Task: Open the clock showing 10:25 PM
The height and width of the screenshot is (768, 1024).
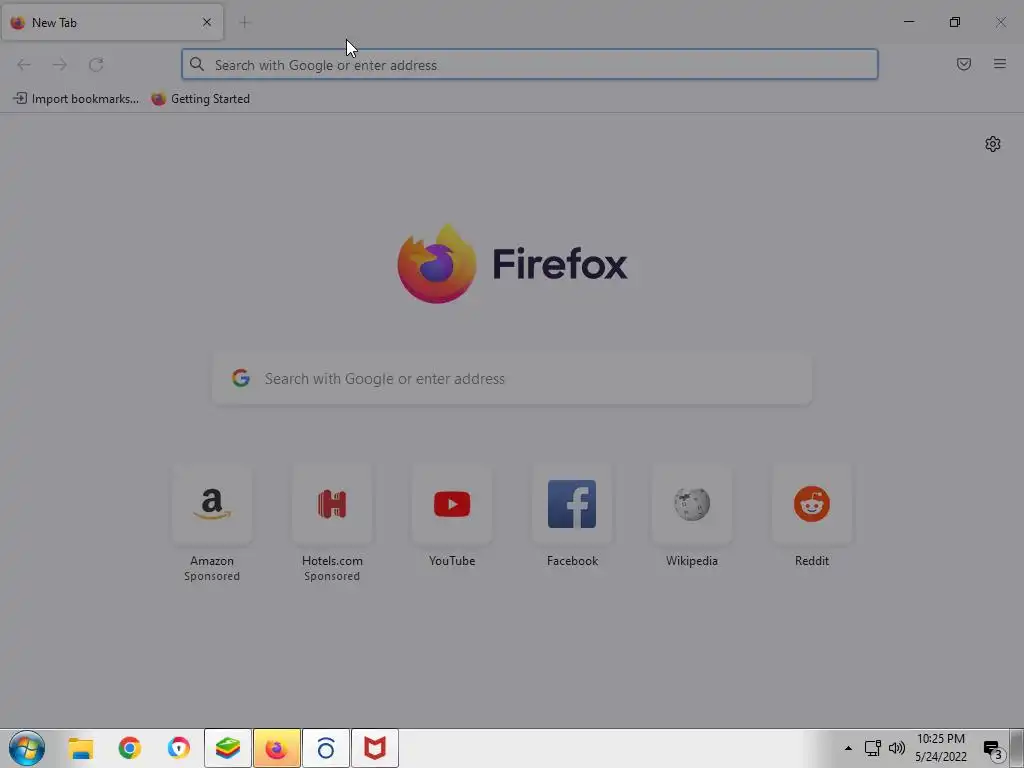Action: click(940, 748)
